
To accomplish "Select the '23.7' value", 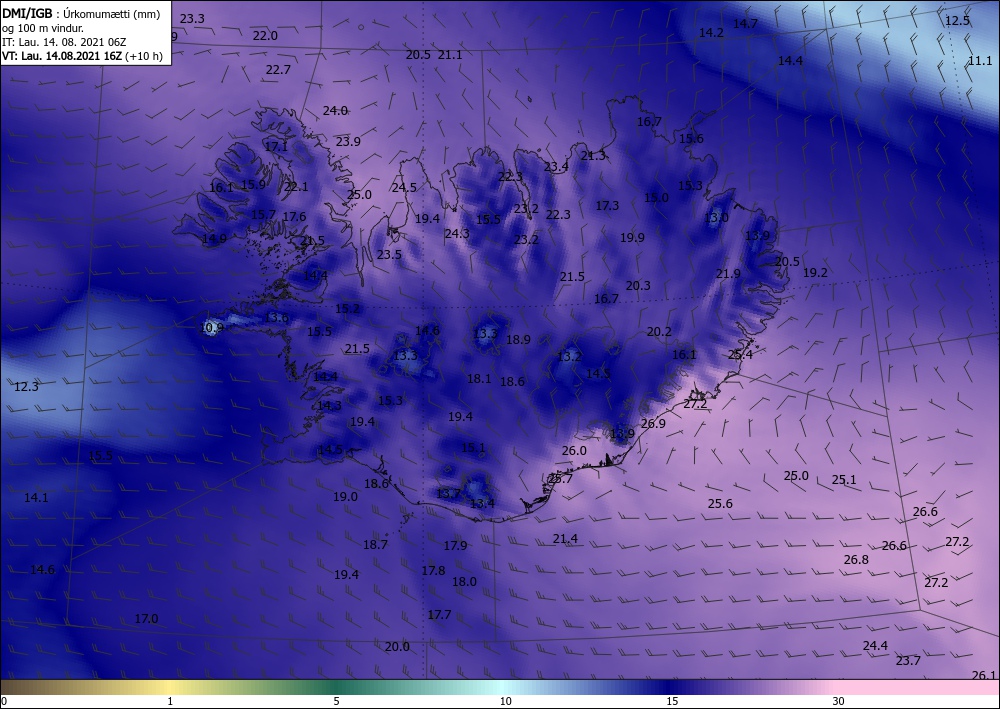I will [x=908, y=661].
